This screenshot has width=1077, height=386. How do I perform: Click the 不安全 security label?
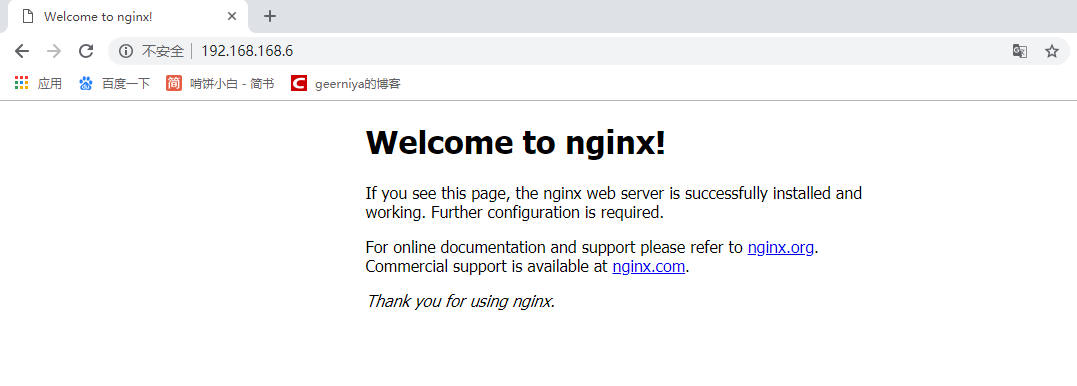163,51
